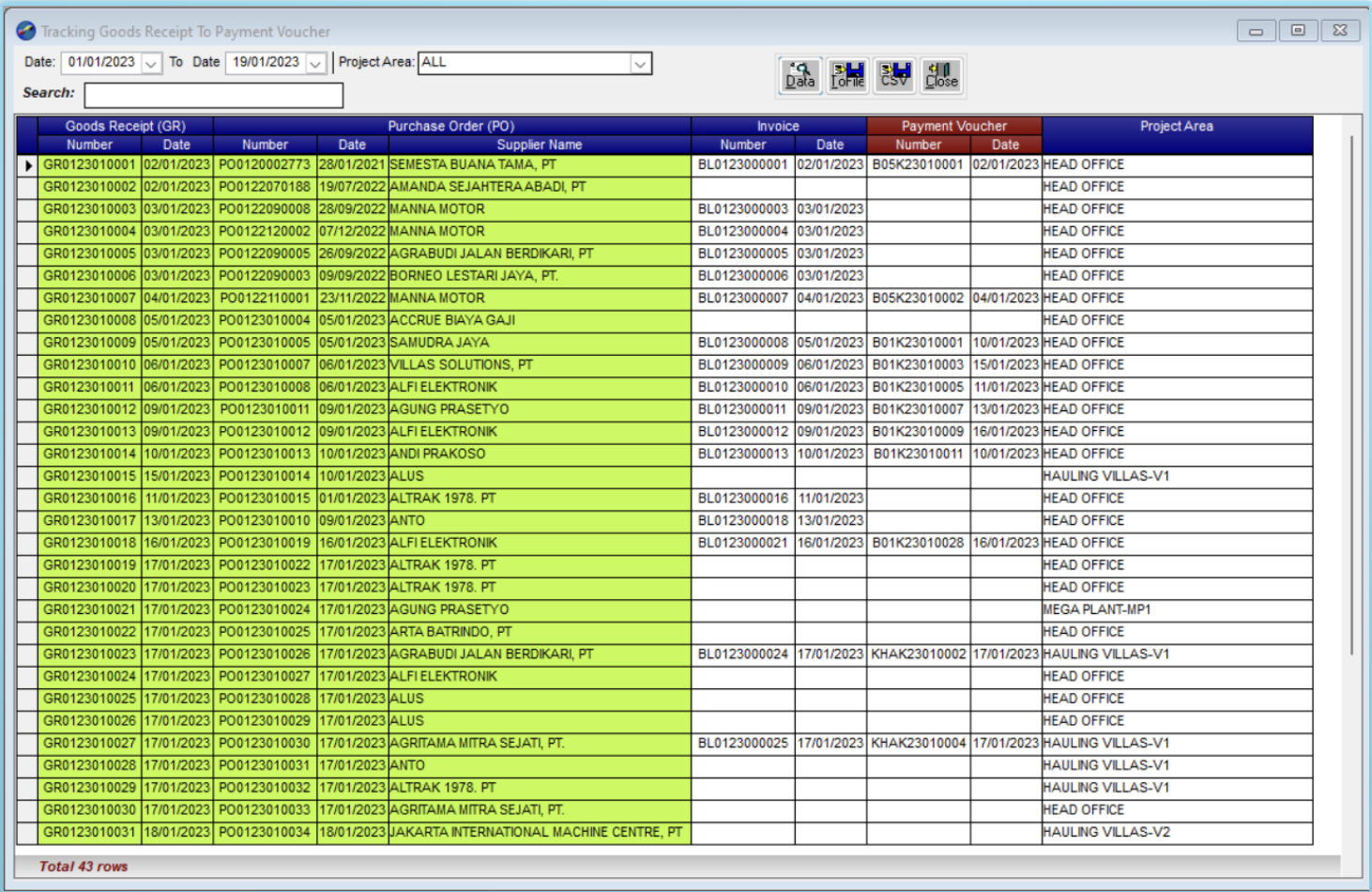This screenshot has height=892, width=1372.
Task: Select invoice number BL0123000008
Action: click(x=743, y=343)
